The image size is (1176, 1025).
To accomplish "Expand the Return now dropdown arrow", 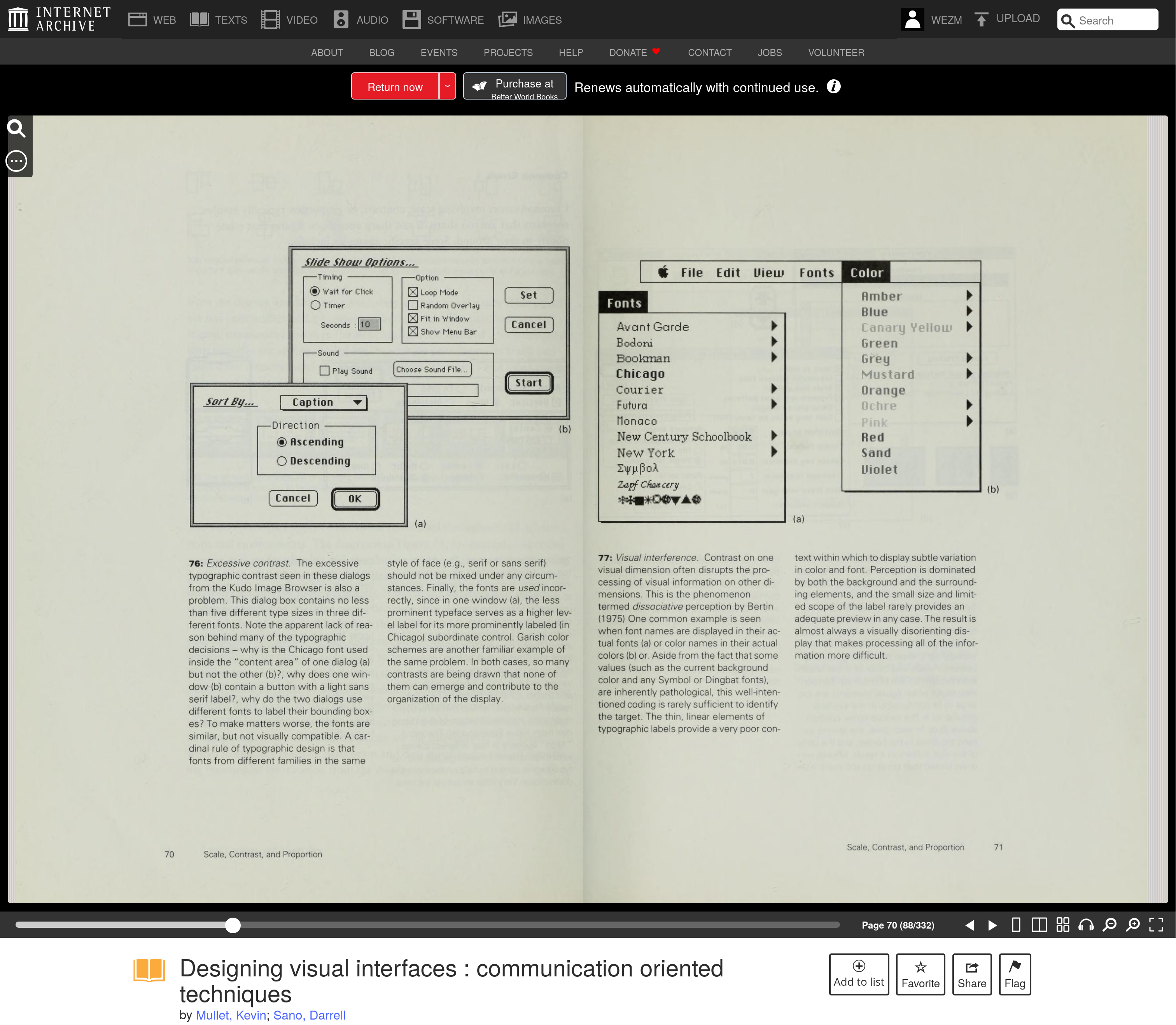I will 447,86.
